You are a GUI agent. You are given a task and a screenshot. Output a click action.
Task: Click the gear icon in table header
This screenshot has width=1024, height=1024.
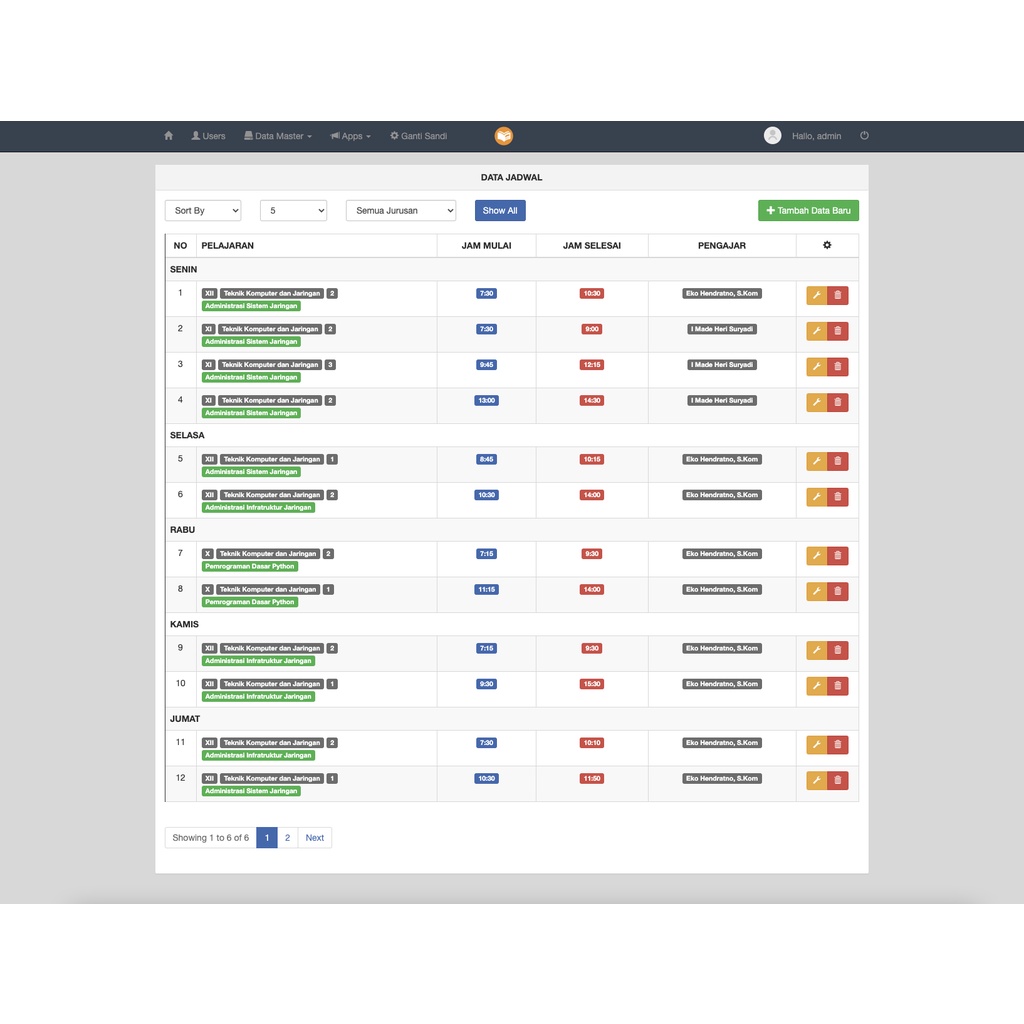click(827, 245)
